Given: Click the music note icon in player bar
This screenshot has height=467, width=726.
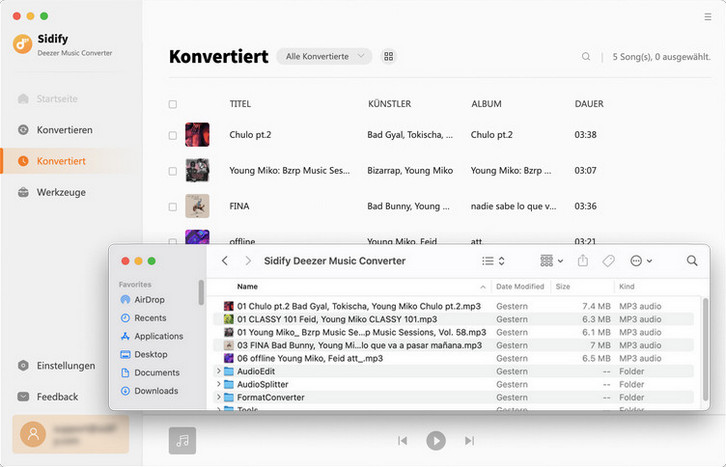Looking at the screenshot, I should coord(182,441).
